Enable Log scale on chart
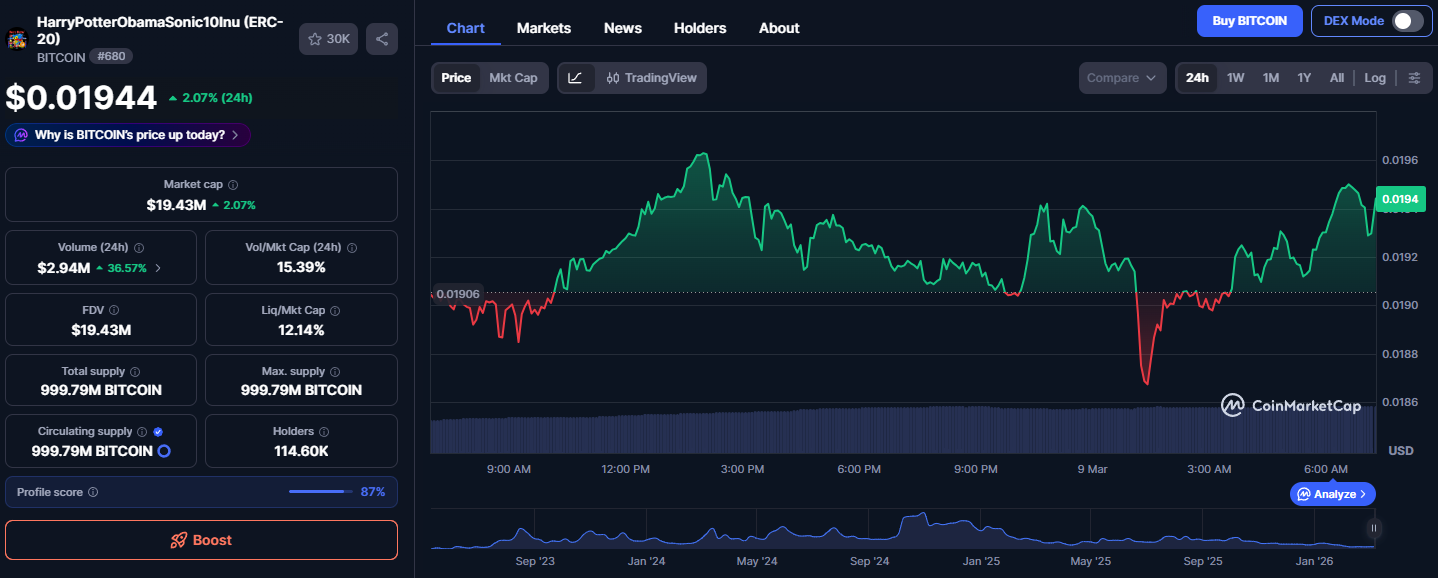The height and width of the screenshot is (578, 1438). coord(1375,78)
